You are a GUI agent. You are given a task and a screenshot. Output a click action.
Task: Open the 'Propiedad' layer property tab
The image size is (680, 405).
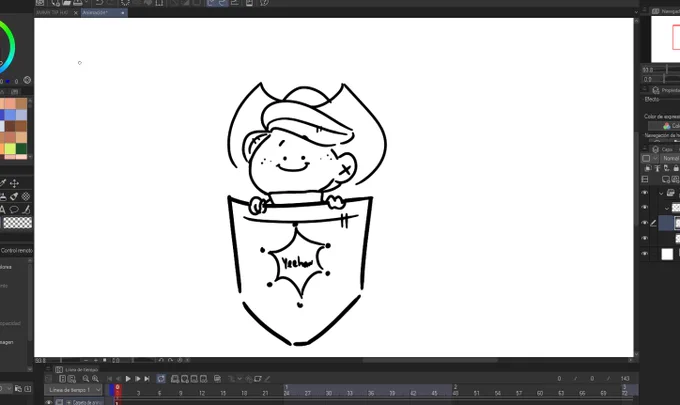[x=666, y=90]
